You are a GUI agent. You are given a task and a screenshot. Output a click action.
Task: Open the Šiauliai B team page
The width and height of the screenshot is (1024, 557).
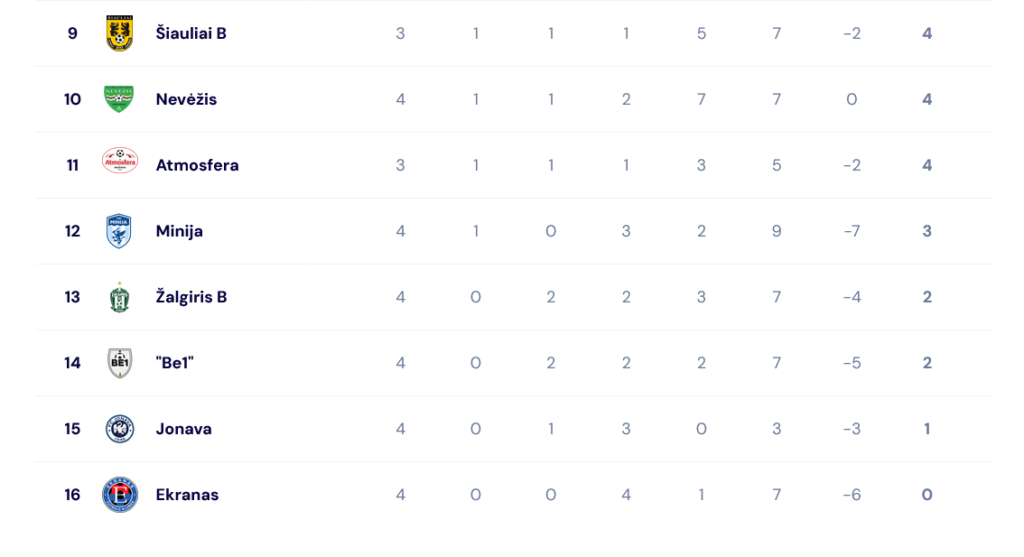point(191,33)
